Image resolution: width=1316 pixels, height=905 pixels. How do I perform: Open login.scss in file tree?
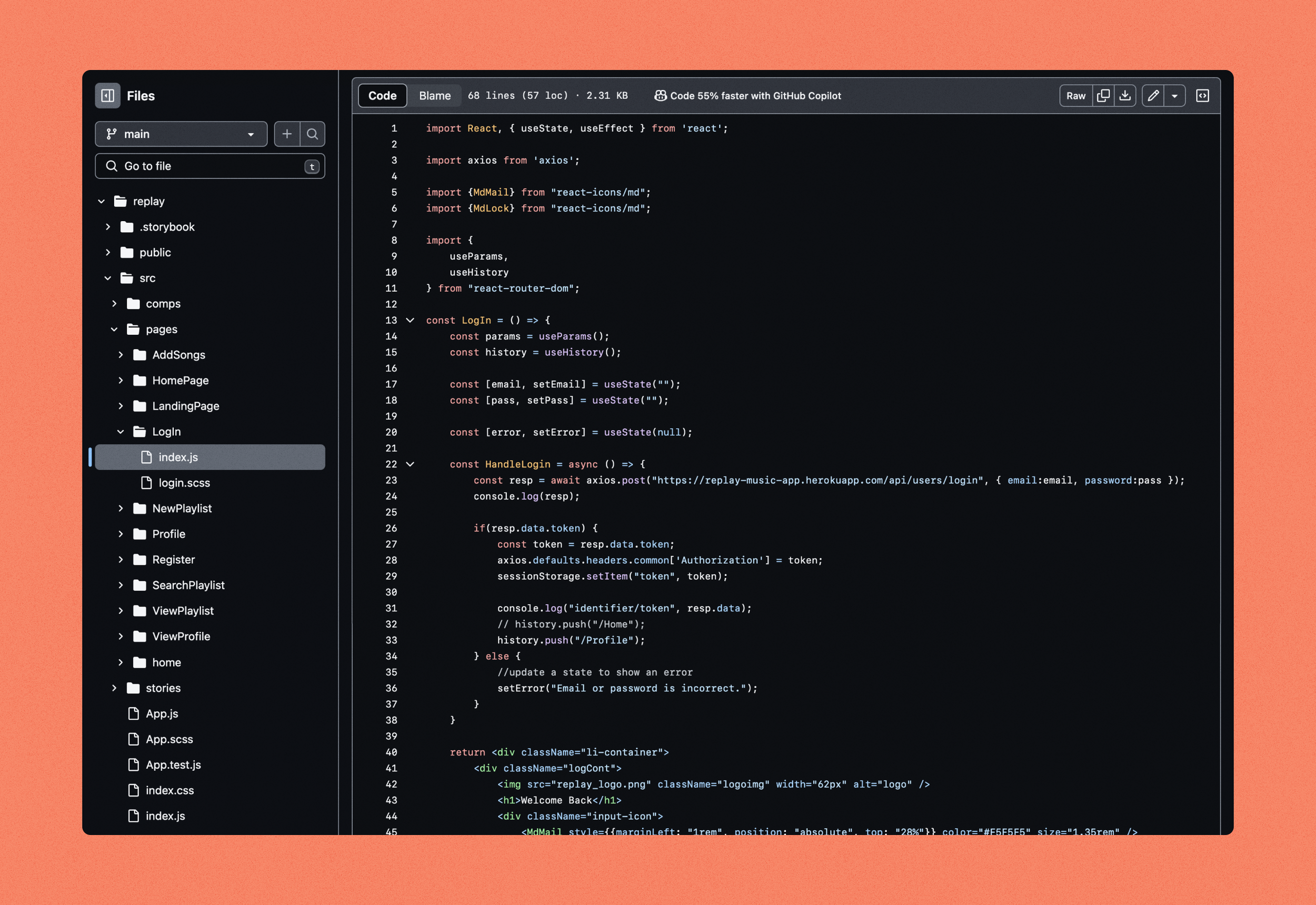(184, 483)
